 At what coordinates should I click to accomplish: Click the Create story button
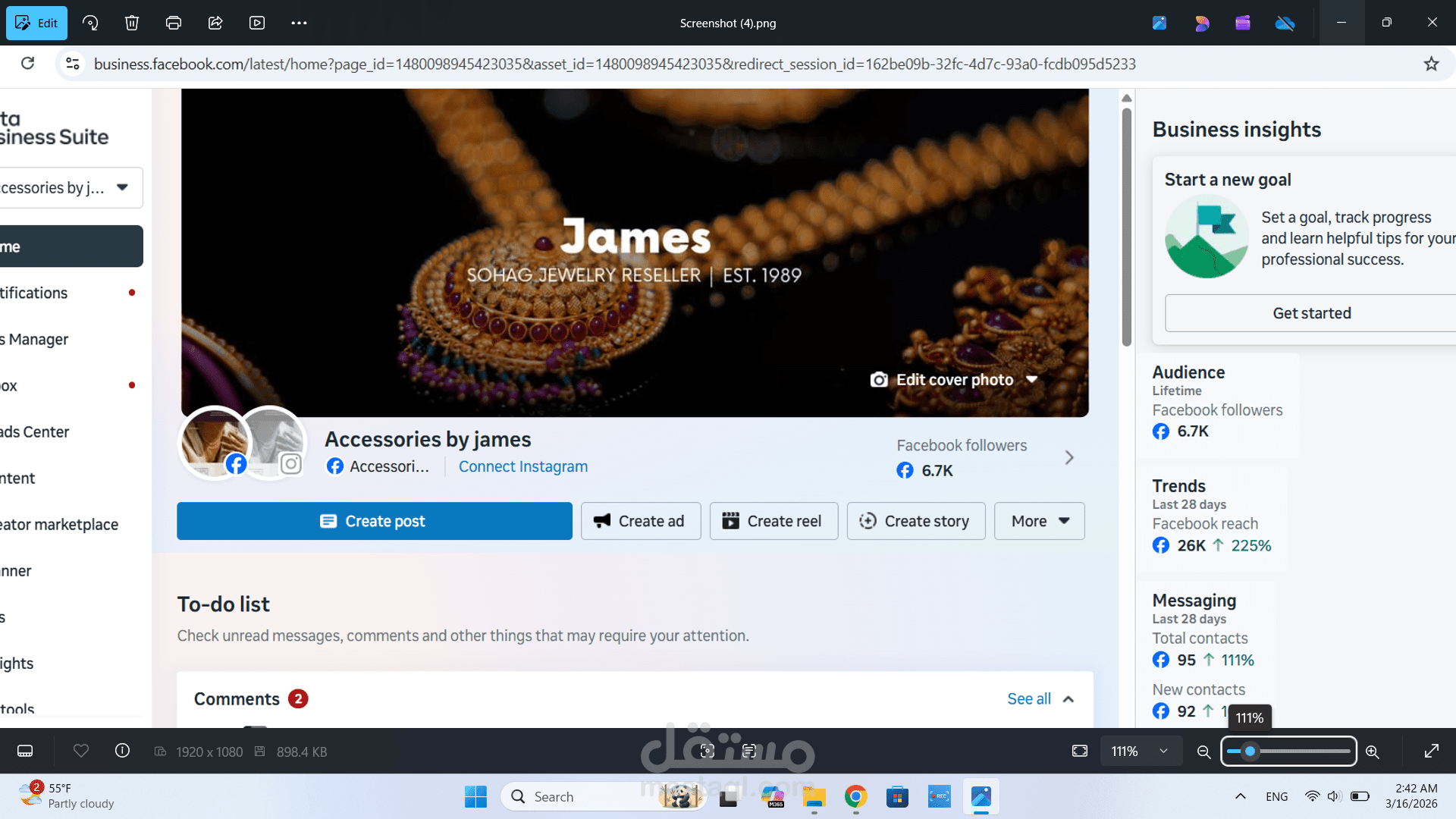coord(916,521)
